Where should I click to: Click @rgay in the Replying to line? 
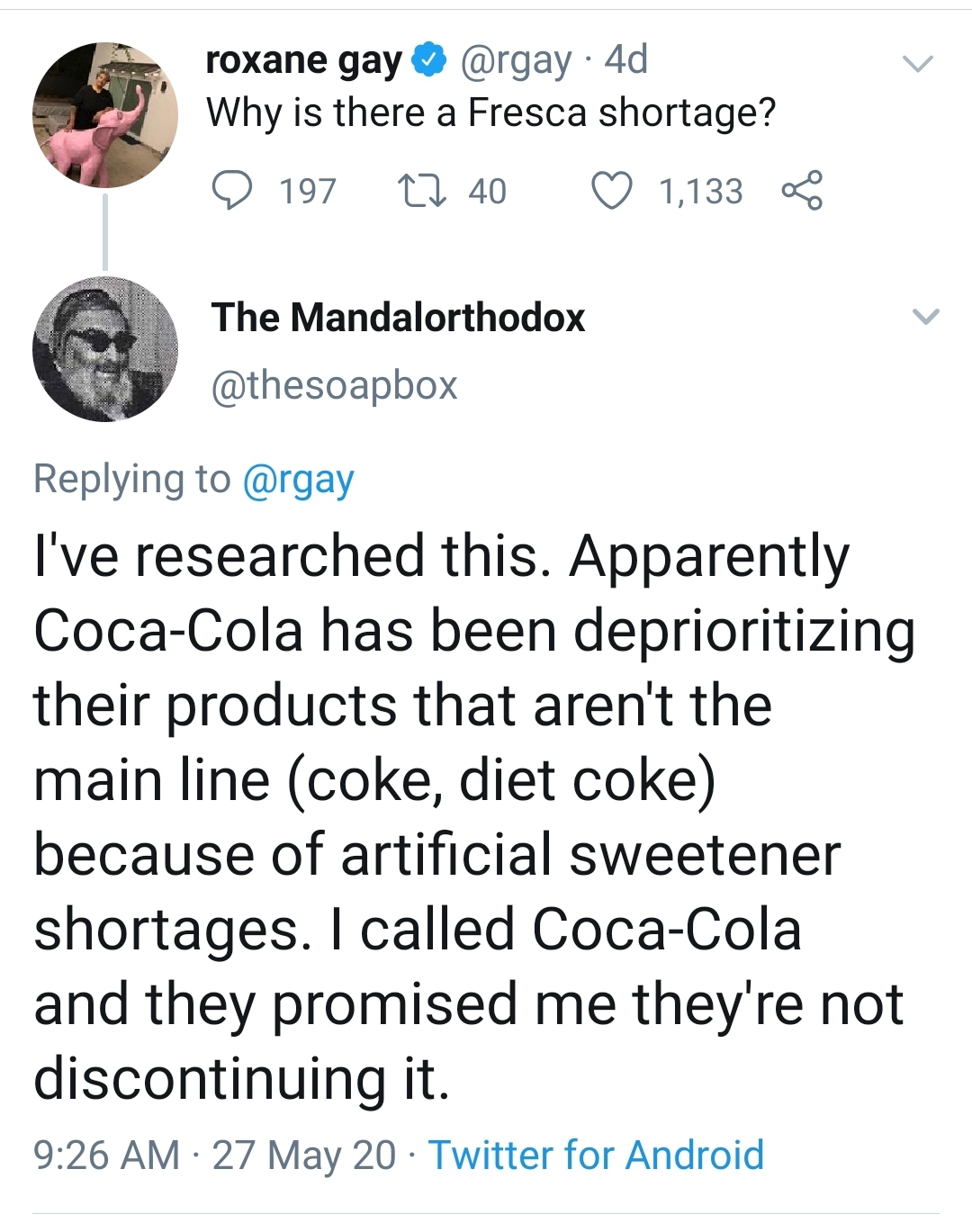[x=298, y=479]
